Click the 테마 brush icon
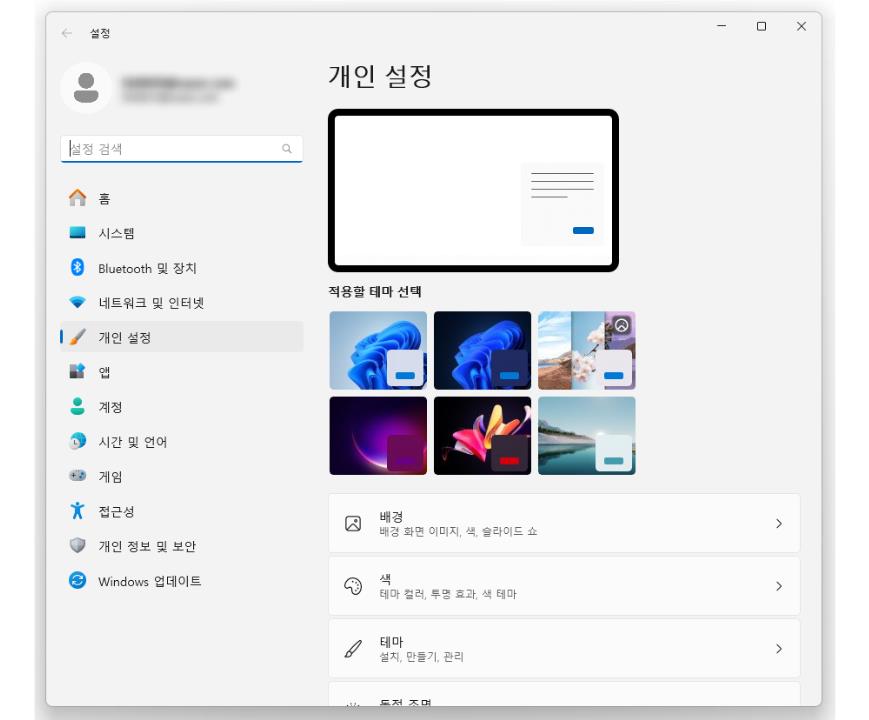 [353, 648]
